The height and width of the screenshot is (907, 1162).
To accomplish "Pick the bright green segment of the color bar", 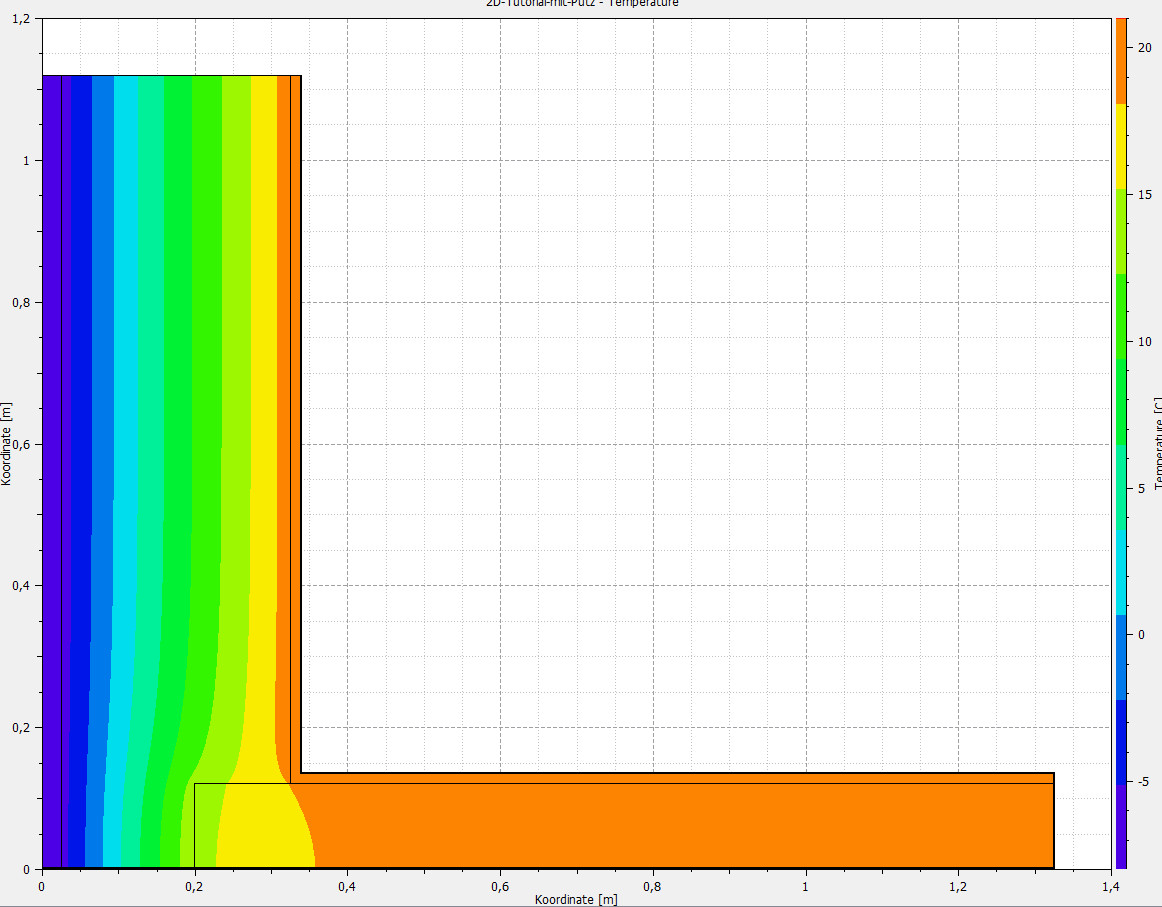I will click(x=1121, y=316).
